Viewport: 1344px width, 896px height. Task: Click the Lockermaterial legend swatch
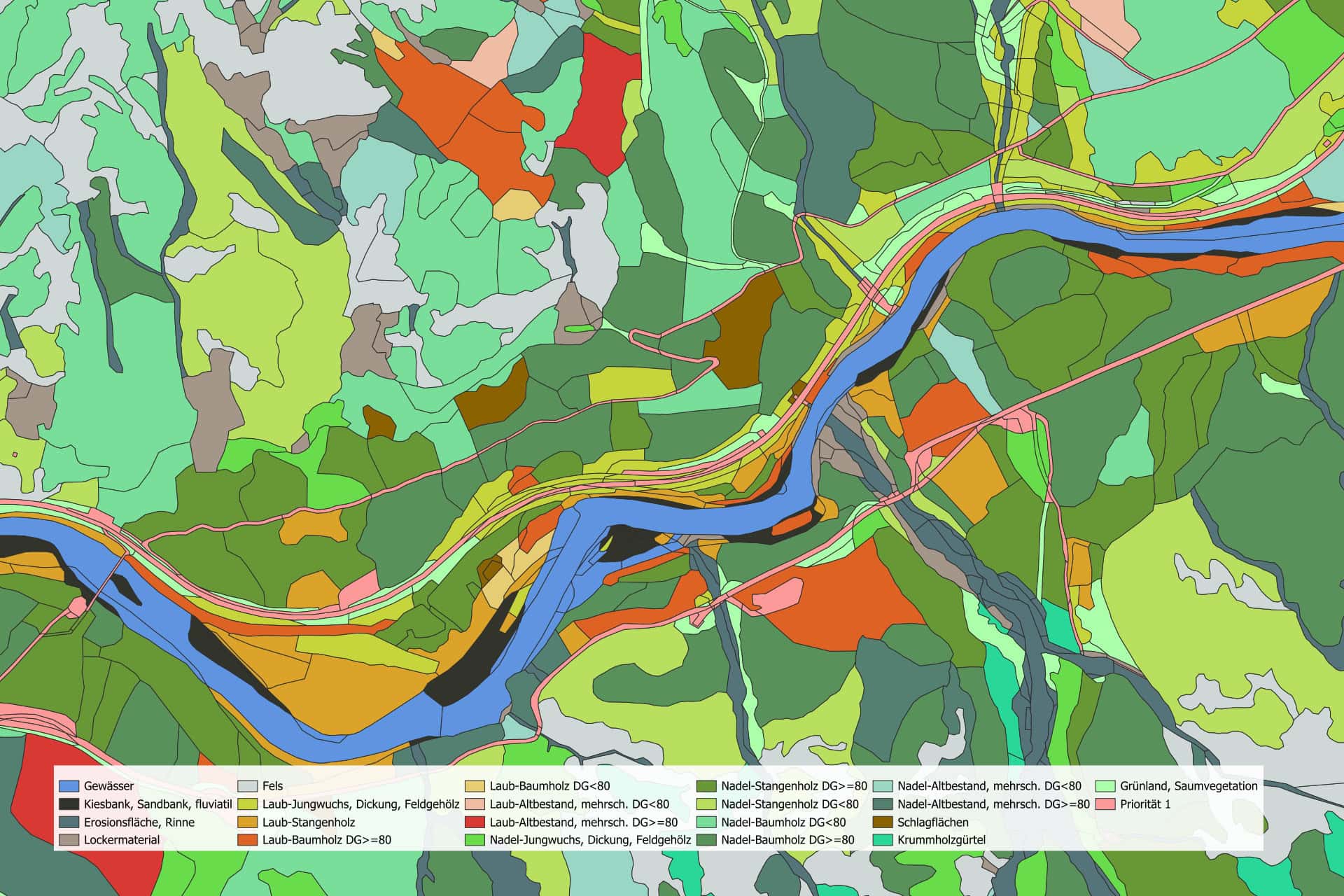click(x=69, y=840)
